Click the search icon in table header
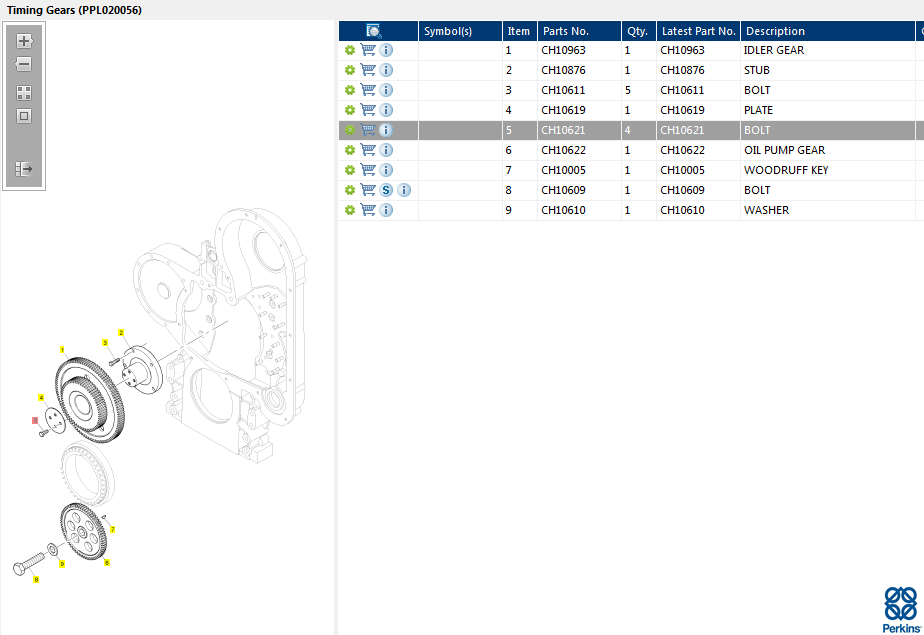924x635 pixels. 374,31
